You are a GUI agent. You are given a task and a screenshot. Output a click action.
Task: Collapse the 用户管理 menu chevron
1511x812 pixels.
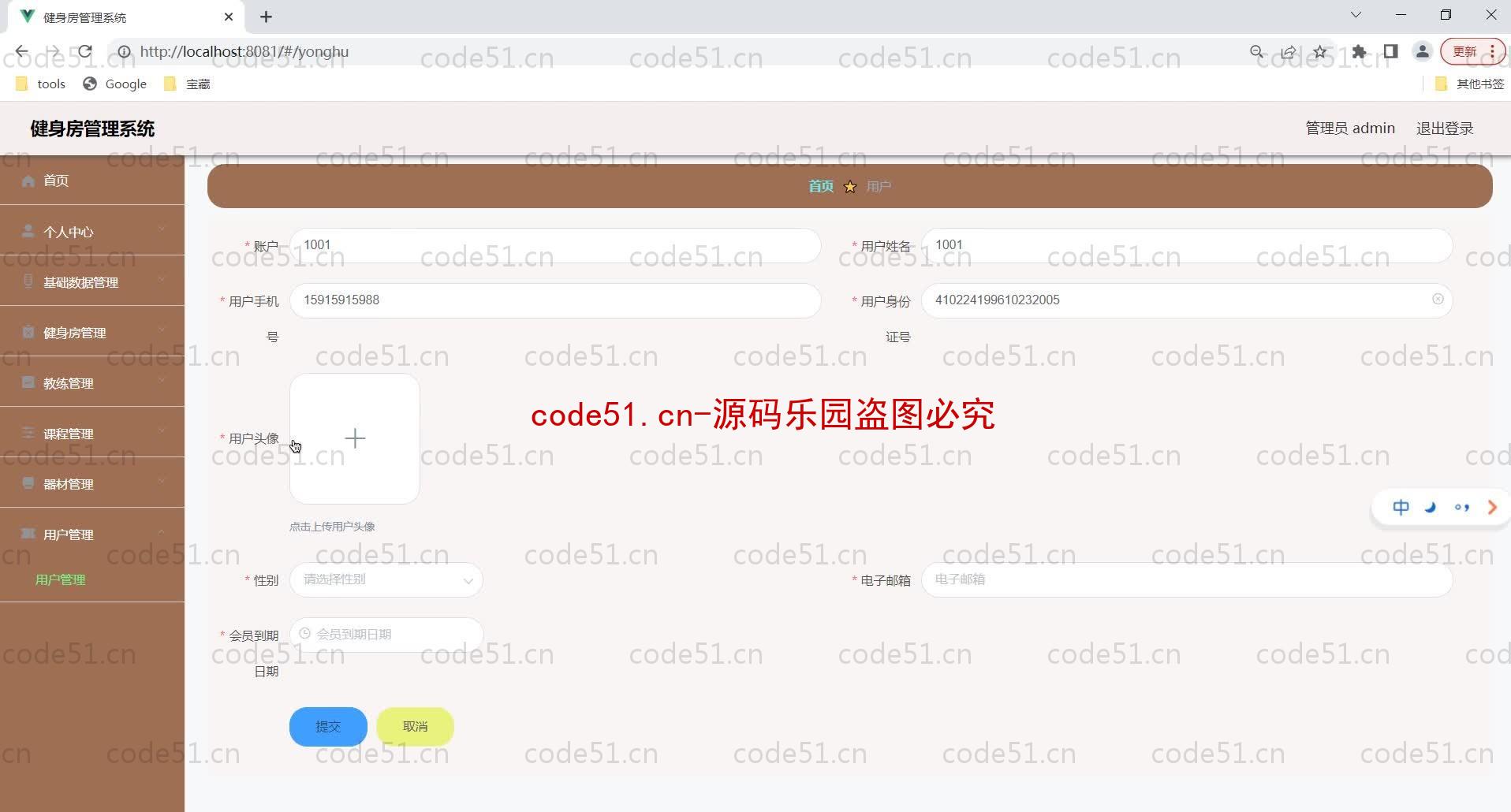click(162, 531)
